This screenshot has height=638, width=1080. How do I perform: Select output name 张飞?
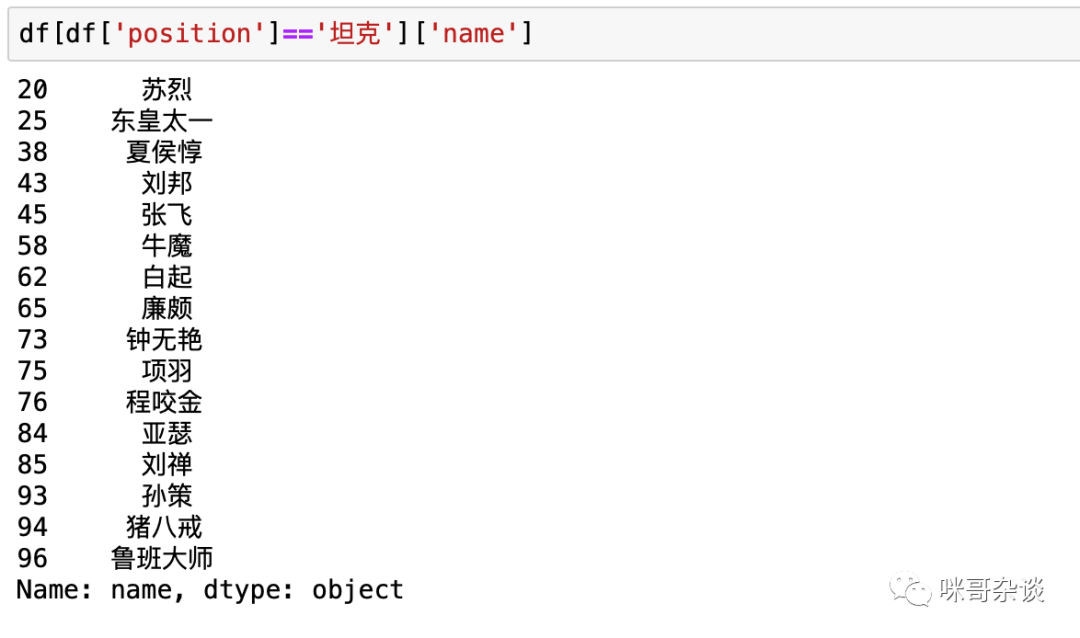pyautogui.click(x=167, y=214)
